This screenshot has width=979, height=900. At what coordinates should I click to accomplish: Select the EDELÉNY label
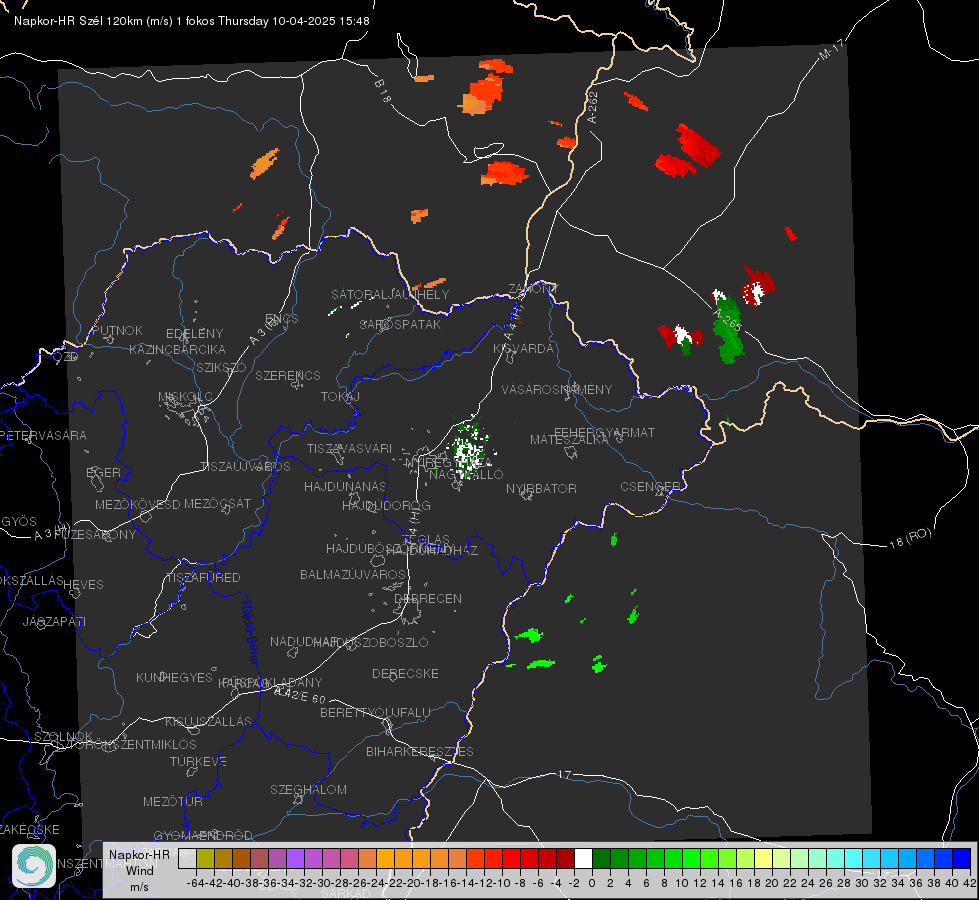pyautogui.click(x=194, y=334)
